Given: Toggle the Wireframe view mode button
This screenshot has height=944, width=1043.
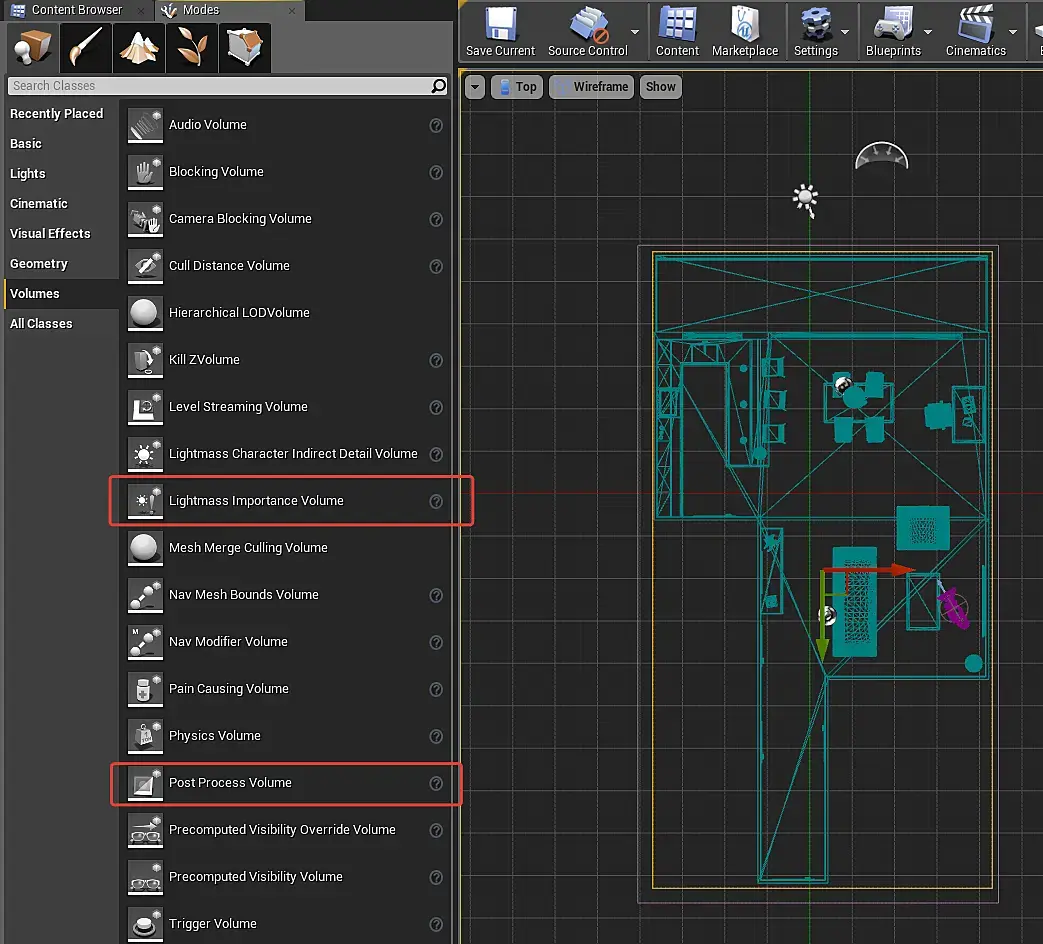Looking at the screenshot, I should point(591,87).
